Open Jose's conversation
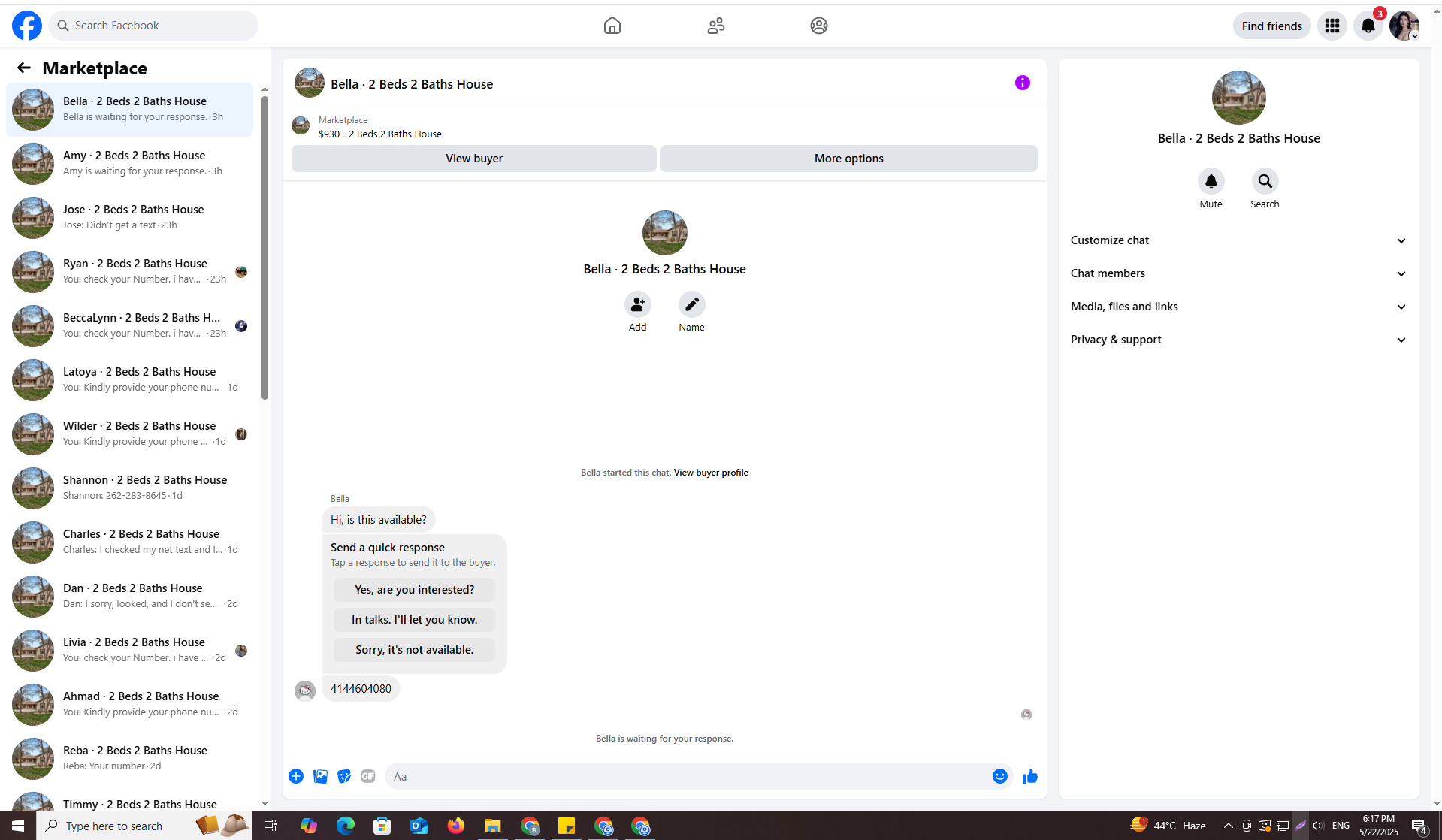This screenshot has width=1442, height=840. [129, 217]
